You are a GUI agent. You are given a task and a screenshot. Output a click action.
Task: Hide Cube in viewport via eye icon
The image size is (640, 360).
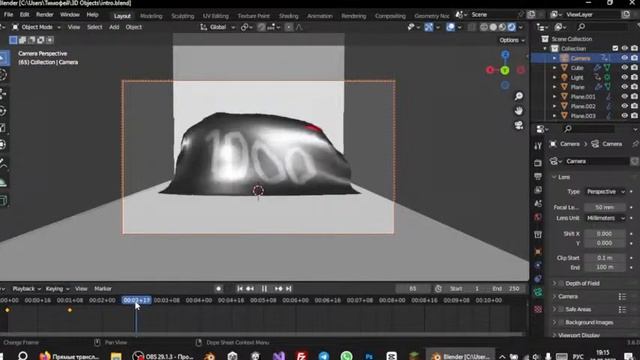tap(624, 68)
